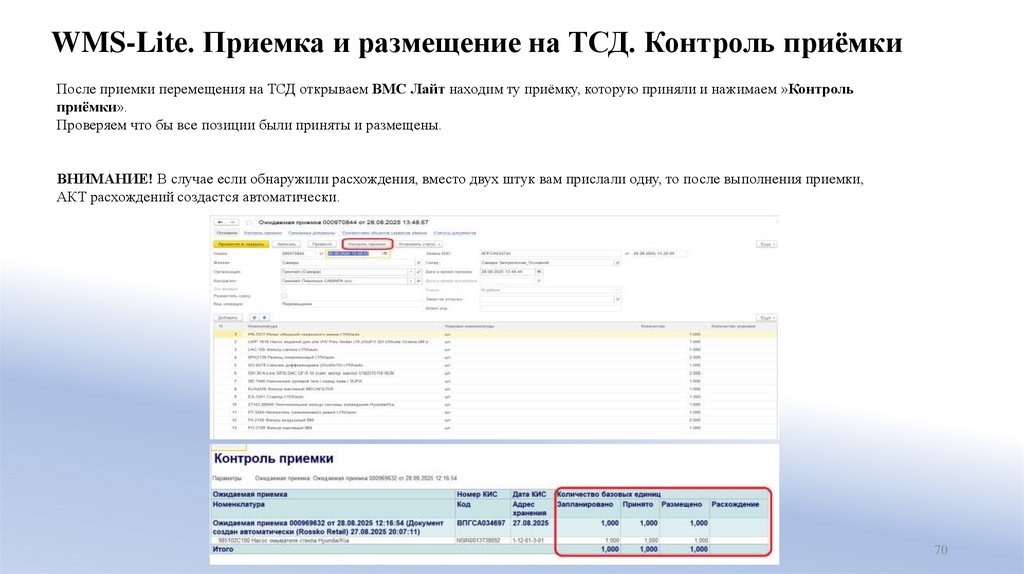Viewport: 1024px width, 574px height.
Task: Open the top Еще menu
Action: pyautogui.click(x=766, y=244)
